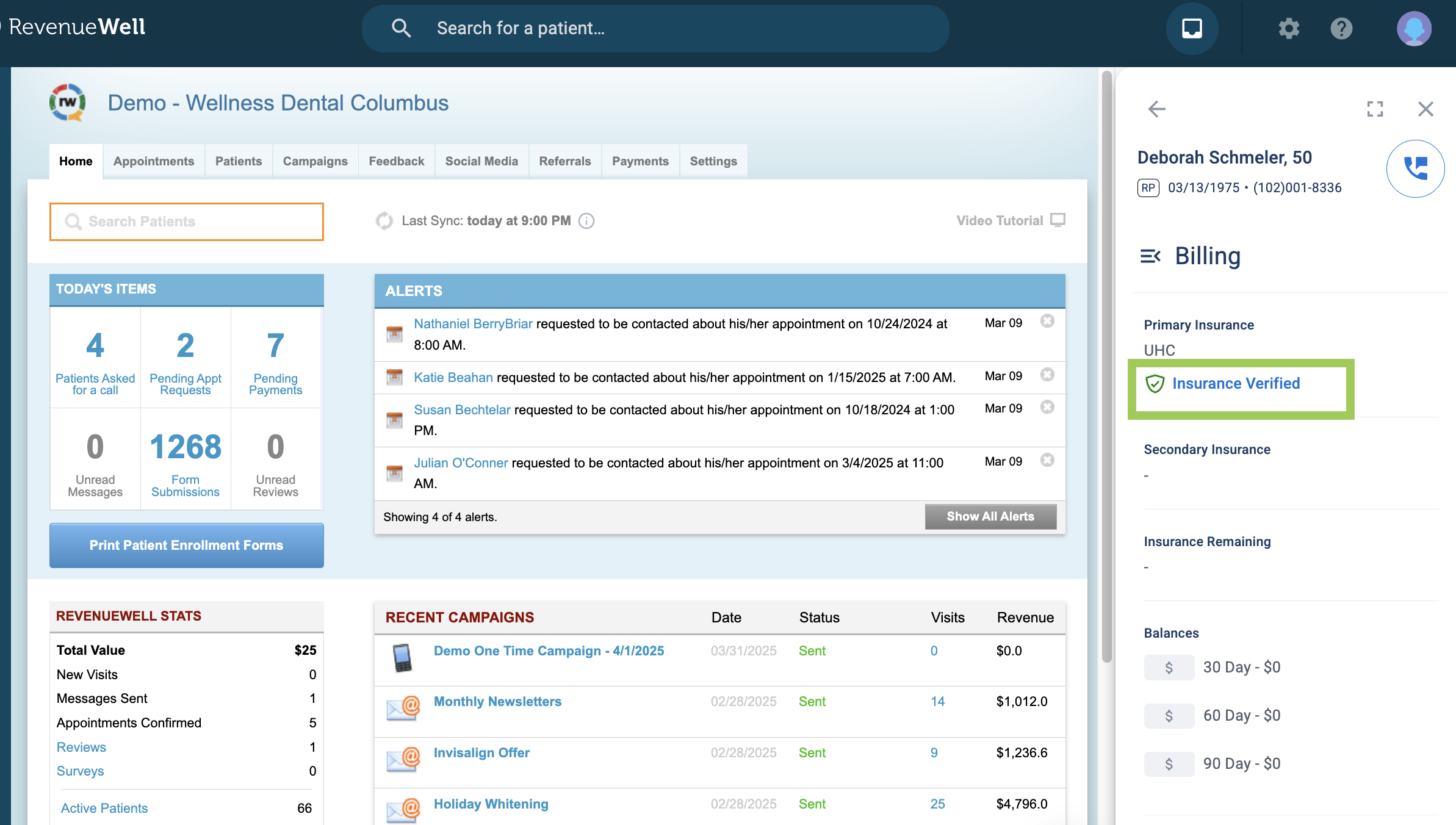Dismiss the Katie Beahan alert
This screenshot has height=825, width=1456.
pos(1047,375)
